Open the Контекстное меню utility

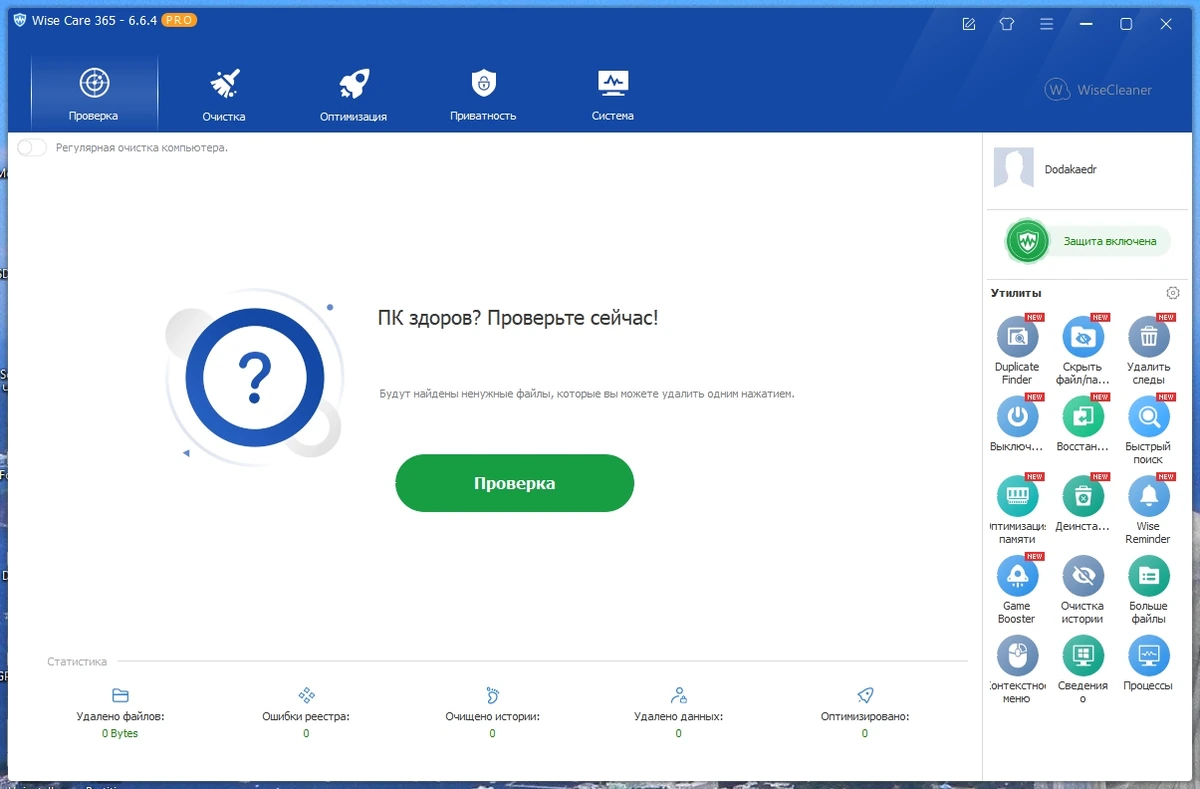1017,656
